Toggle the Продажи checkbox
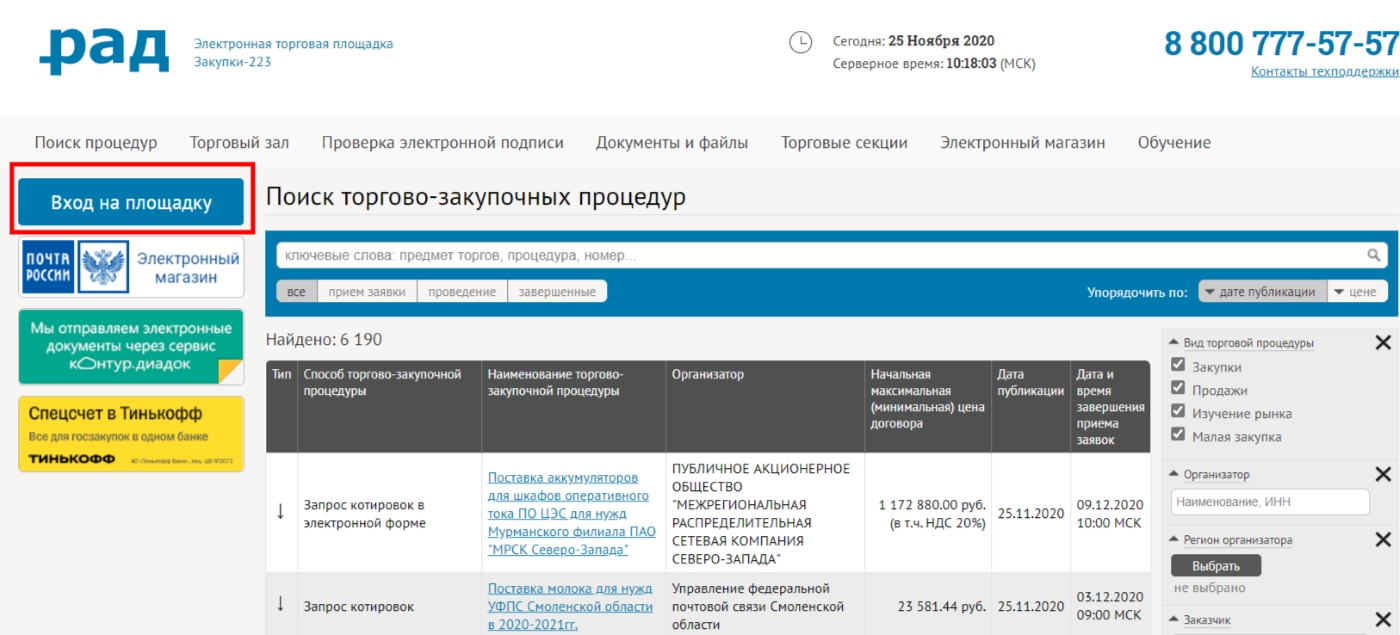The image size is (1400, 635). pos(1178,389)
